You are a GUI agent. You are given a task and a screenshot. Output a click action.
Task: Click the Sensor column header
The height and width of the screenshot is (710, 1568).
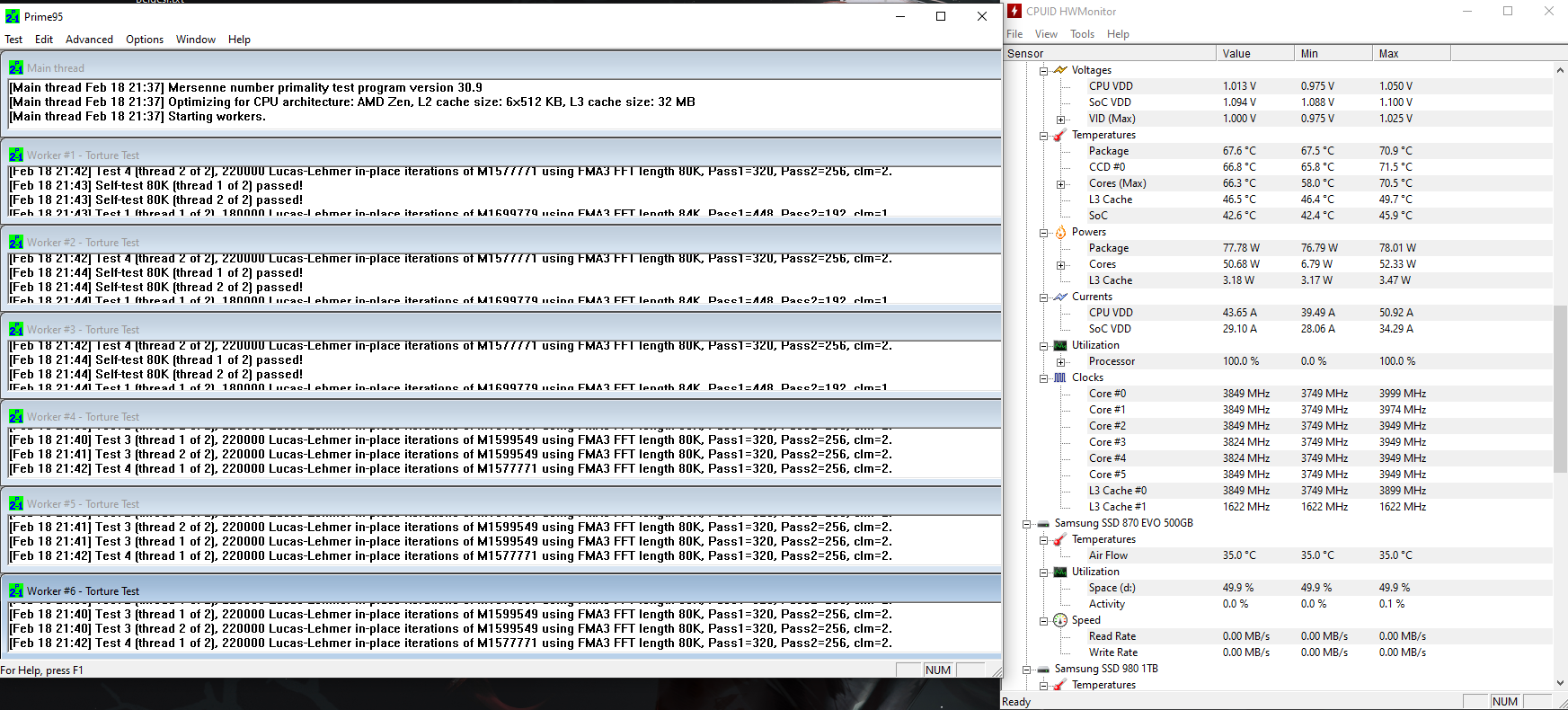tap(1110, 53)
